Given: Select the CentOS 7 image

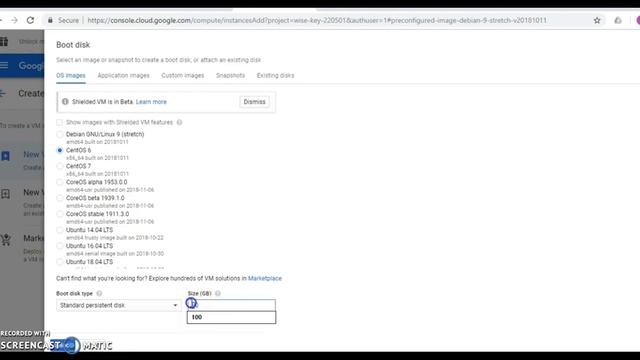Looking at the screenshot, I should pyautogui.click(x=60, y=166).
